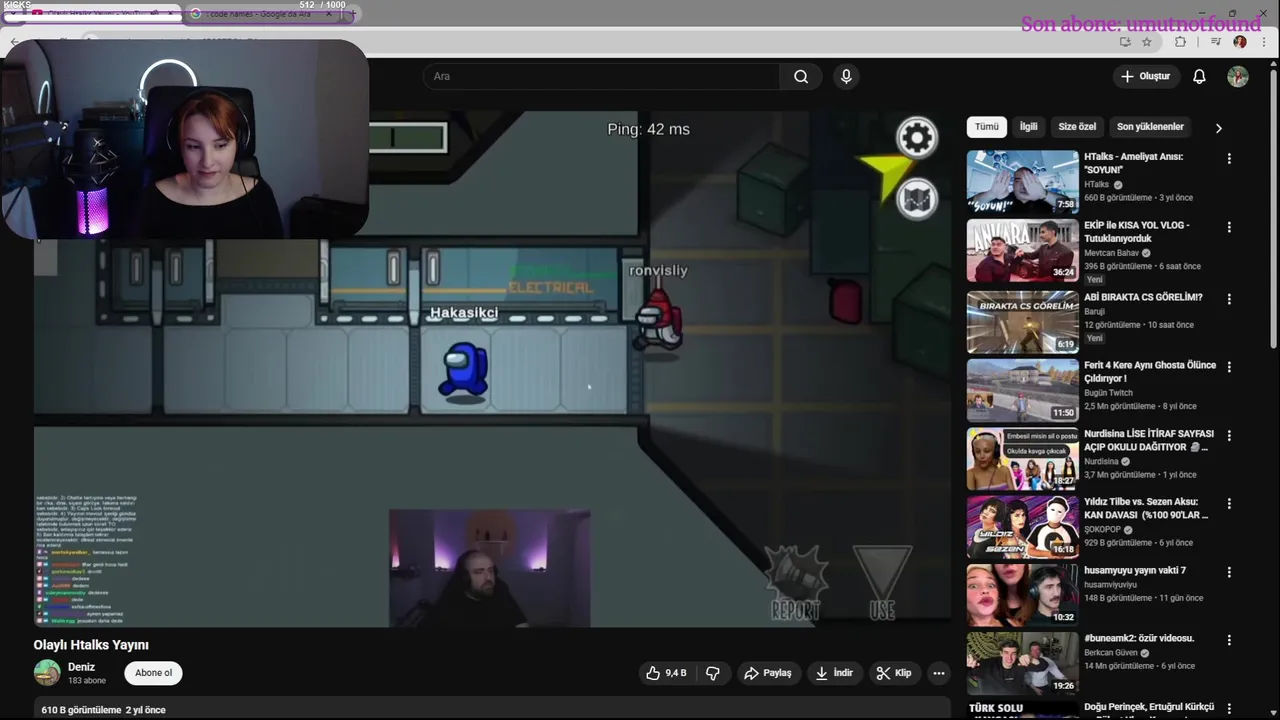Image resolution: width=1280 pixels, height=720 pixels.
Task: Click the Oluştur create button
Action: click(x=1145, y=77)
